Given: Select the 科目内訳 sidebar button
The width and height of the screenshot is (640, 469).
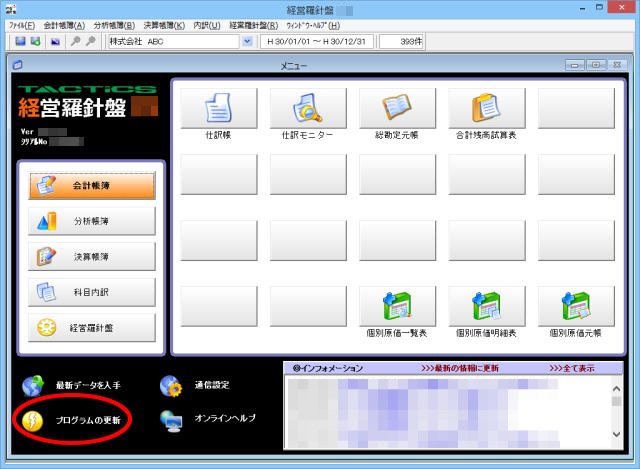Looking at the screenshot, I should 92,292.
